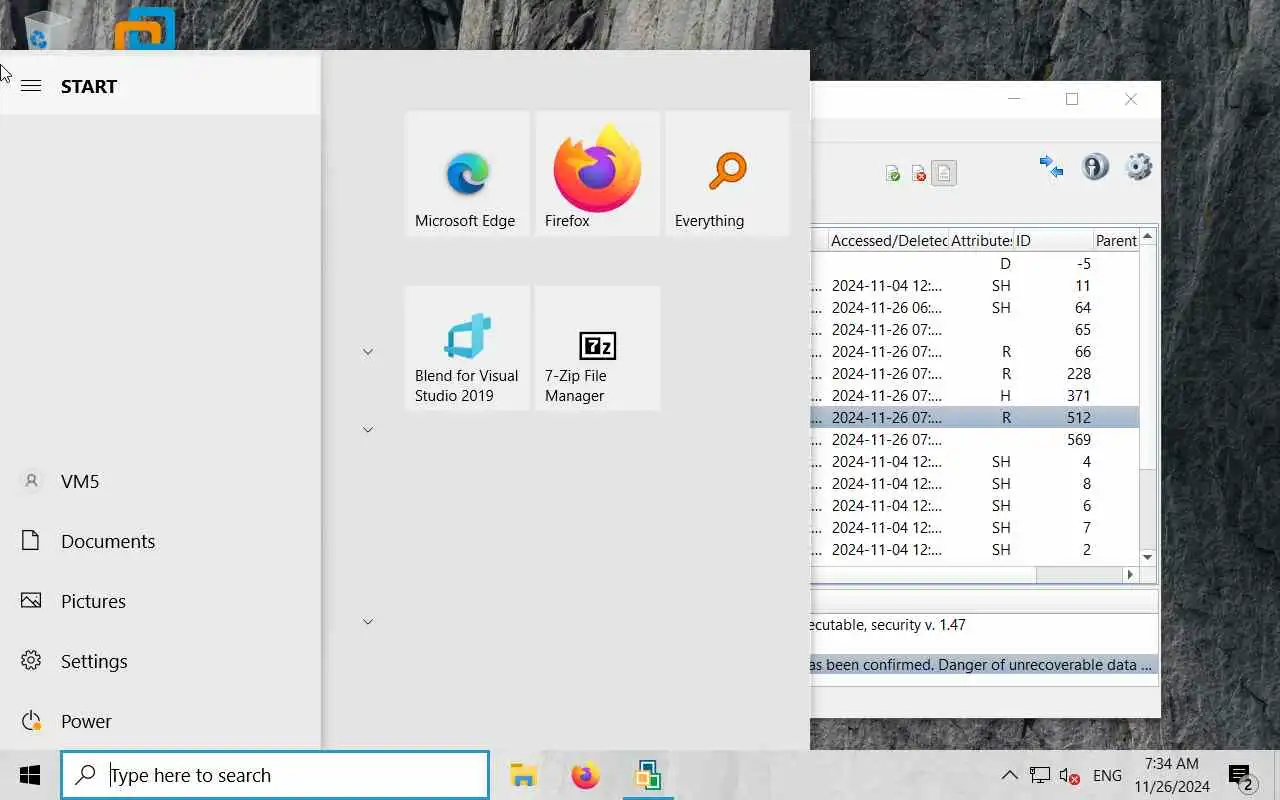Switch to the running recovery app on taskbar
The width and height of the screenshot is (1280, 800).
[x=647, y=775]
